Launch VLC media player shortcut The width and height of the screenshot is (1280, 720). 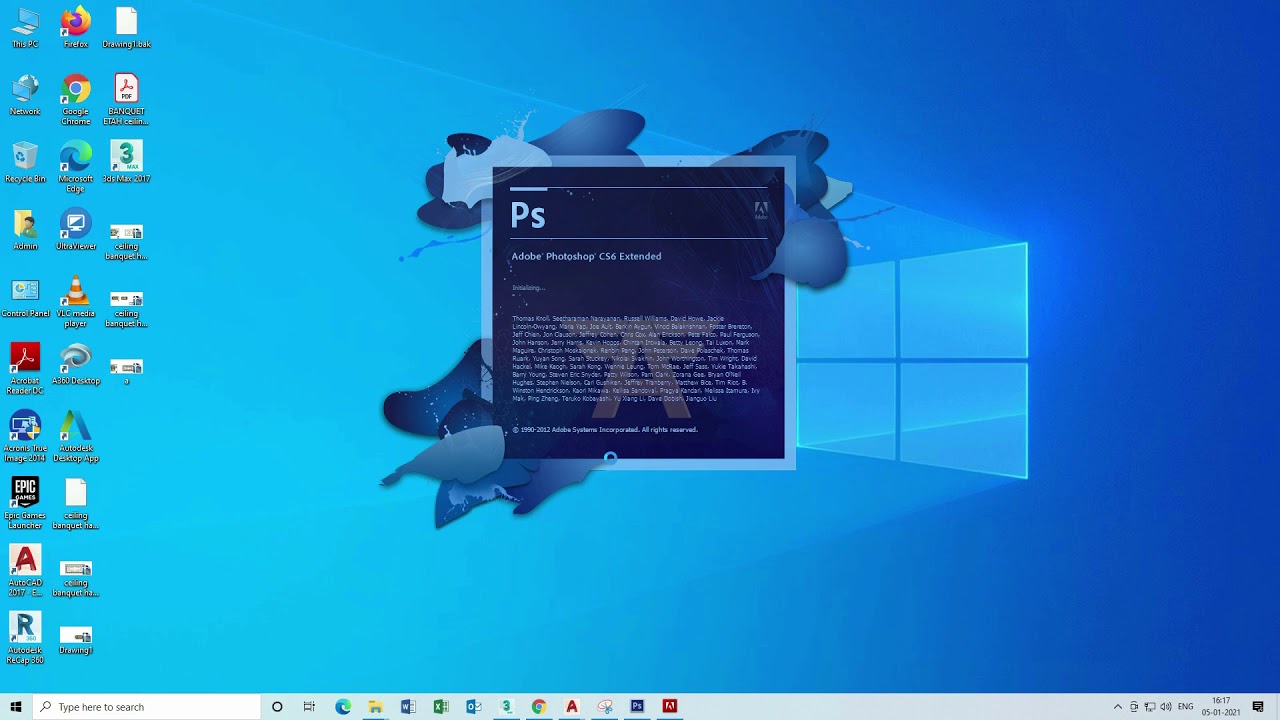(x=76, y=302)
